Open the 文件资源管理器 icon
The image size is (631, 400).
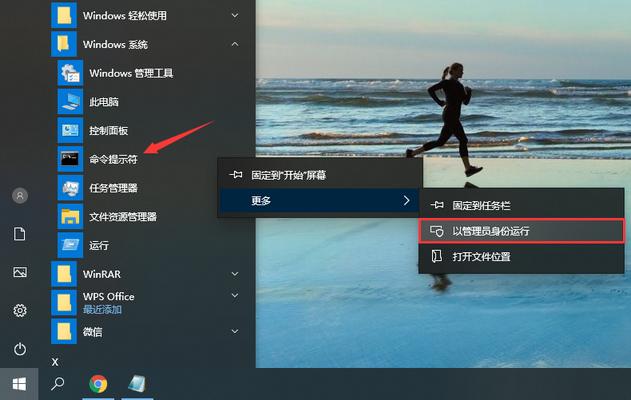point(70,216)
